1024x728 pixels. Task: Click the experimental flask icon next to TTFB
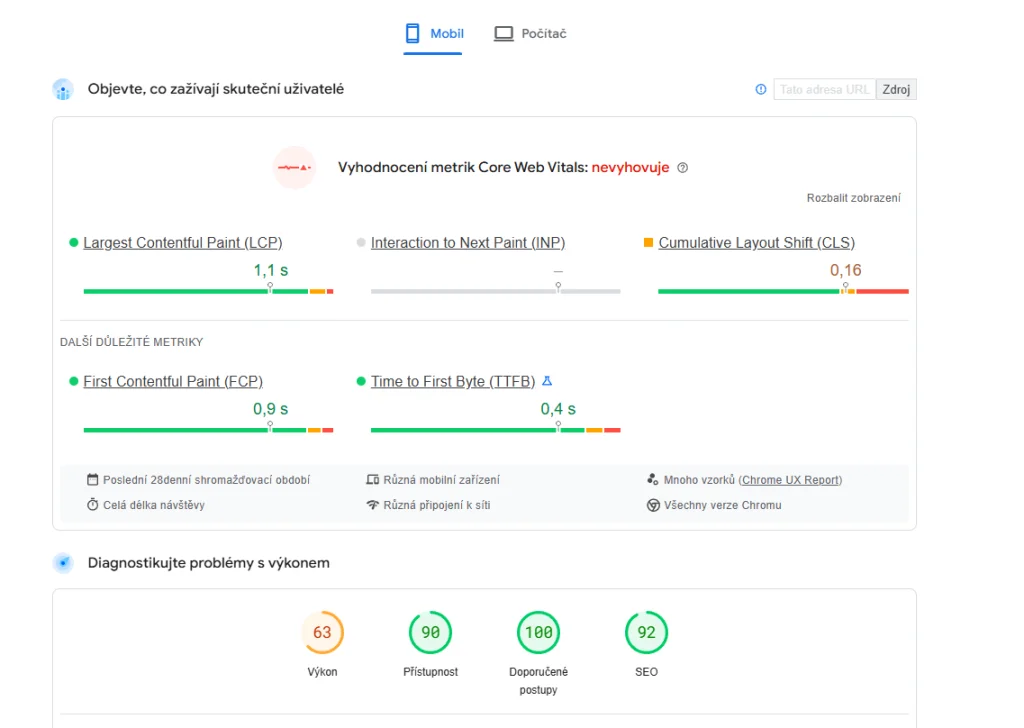547,381
